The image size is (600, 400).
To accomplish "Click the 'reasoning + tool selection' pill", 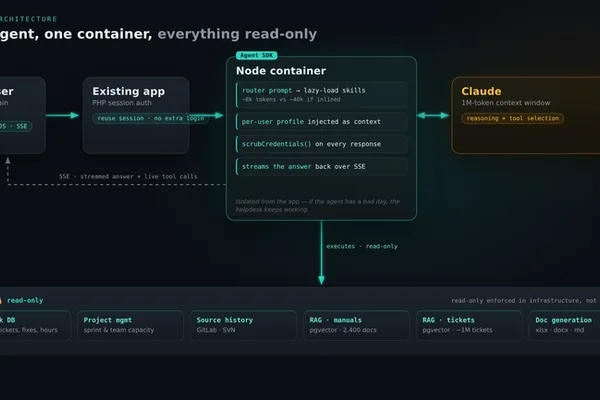I will 512,118.
